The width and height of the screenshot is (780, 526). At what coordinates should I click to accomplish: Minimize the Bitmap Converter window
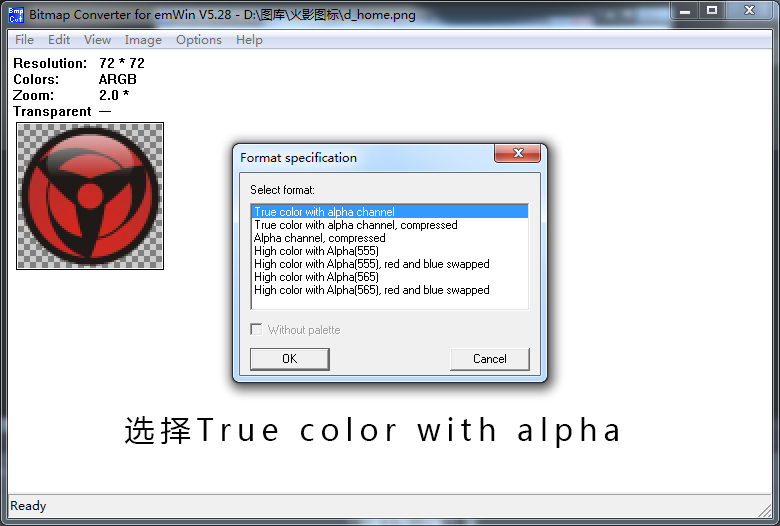685,10
